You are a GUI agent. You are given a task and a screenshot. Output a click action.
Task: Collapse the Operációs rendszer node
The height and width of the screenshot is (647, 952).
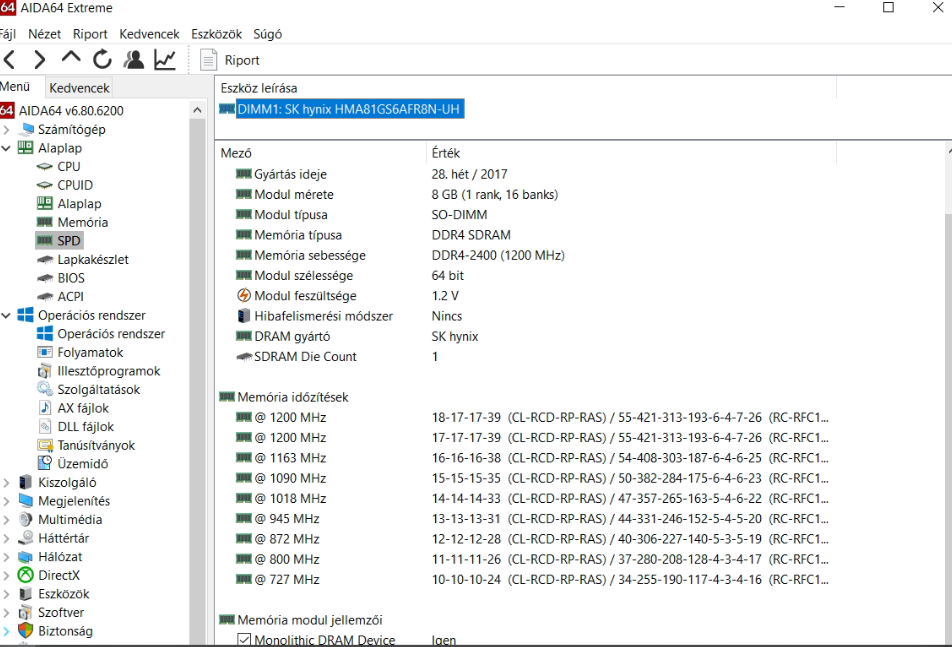tap(7, 315)
